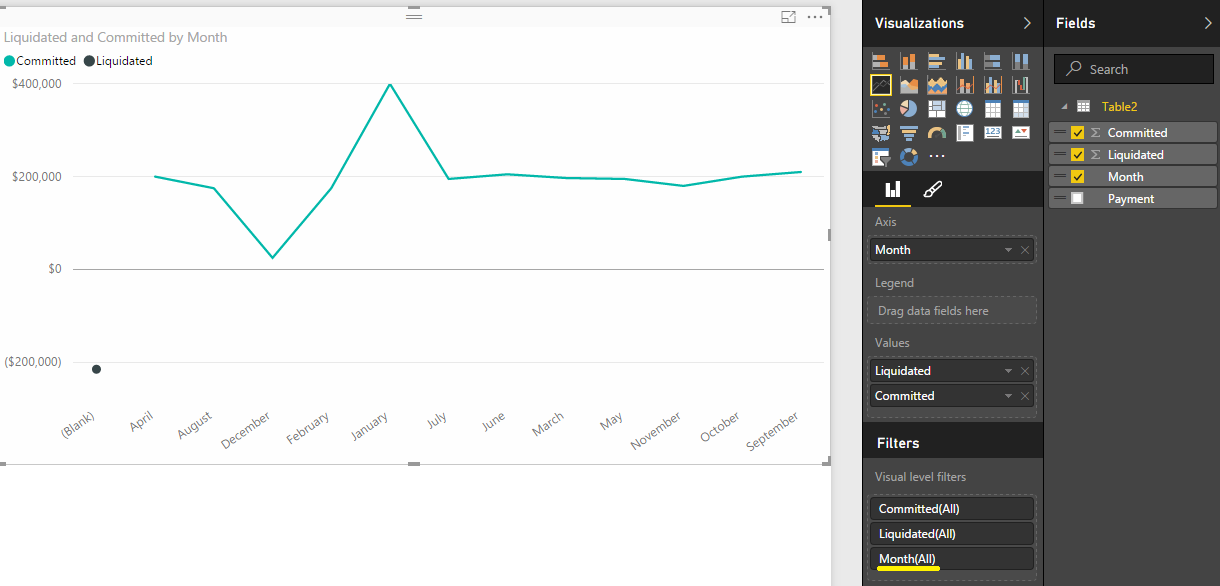Select the gauge visualization
Screen dimensions: 1220x586
937,133
